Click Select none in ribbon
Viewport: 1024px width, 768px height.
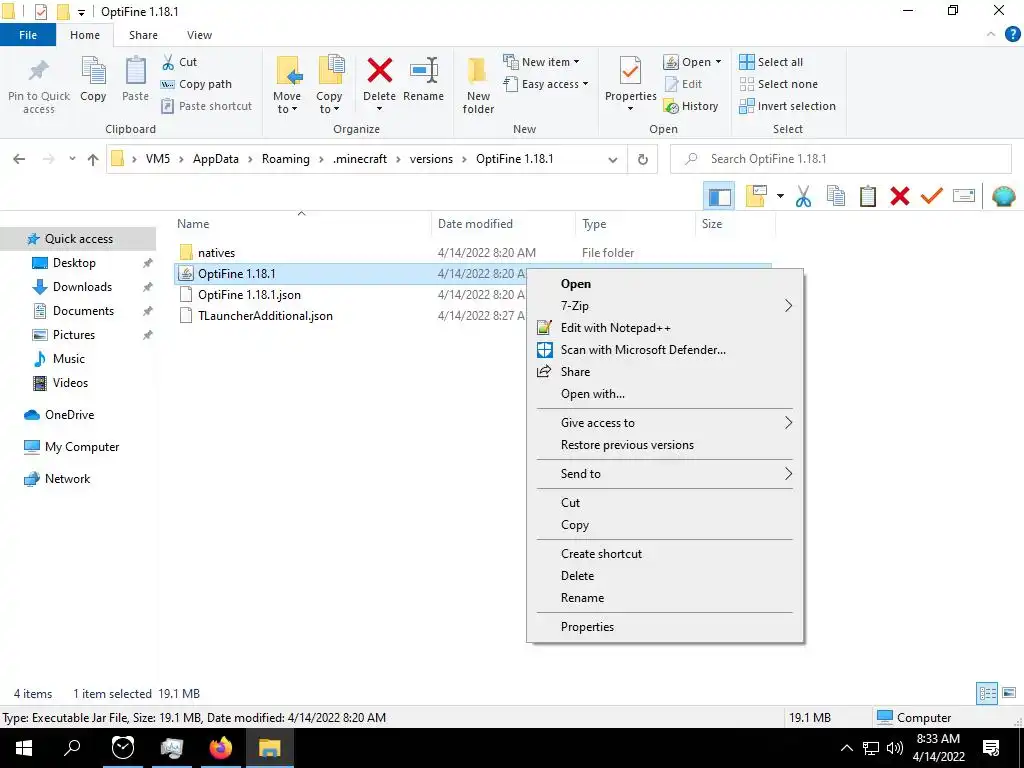[x=778, y=84]
